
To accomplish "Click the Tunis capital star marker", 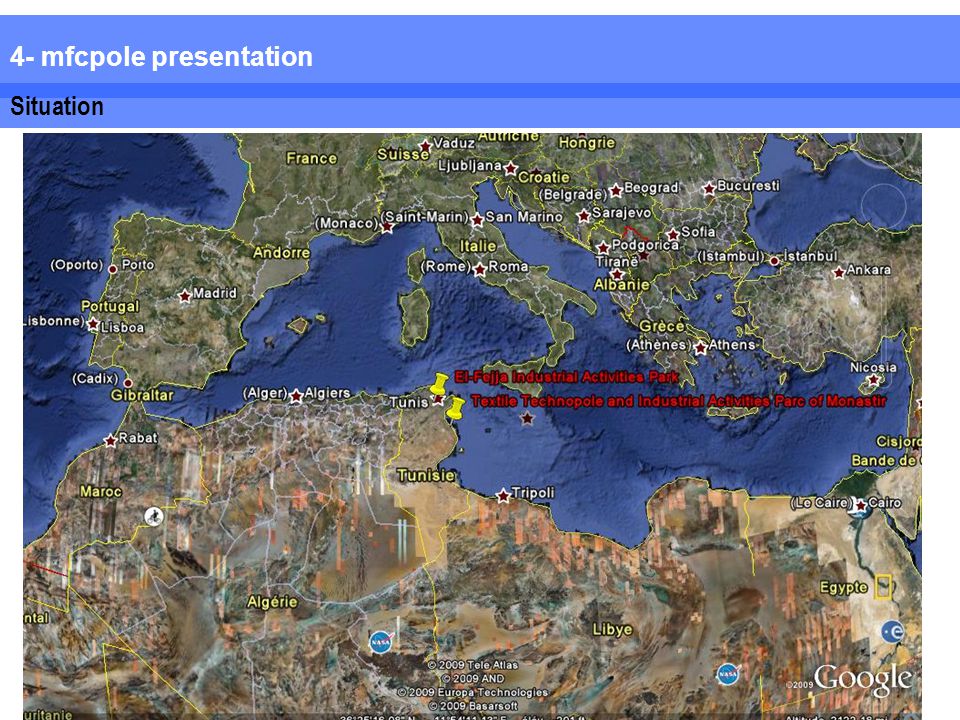I will click(x=438, y=400).
